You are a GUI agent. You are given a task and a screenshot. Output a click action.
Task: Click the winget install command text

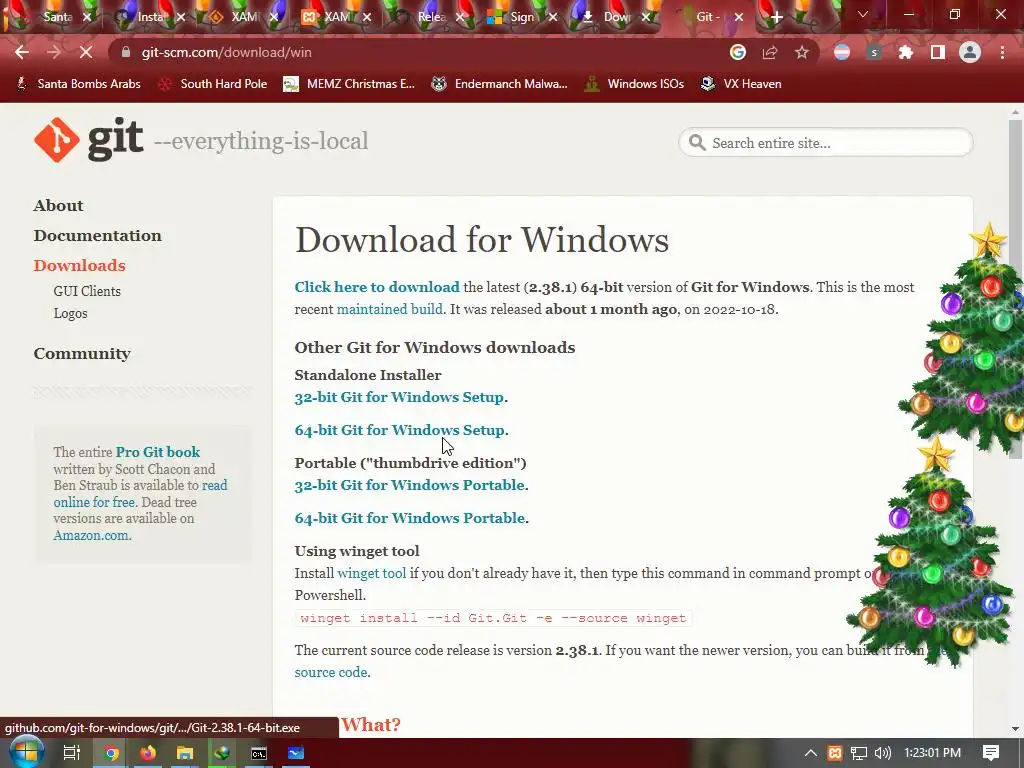(493, 618)
